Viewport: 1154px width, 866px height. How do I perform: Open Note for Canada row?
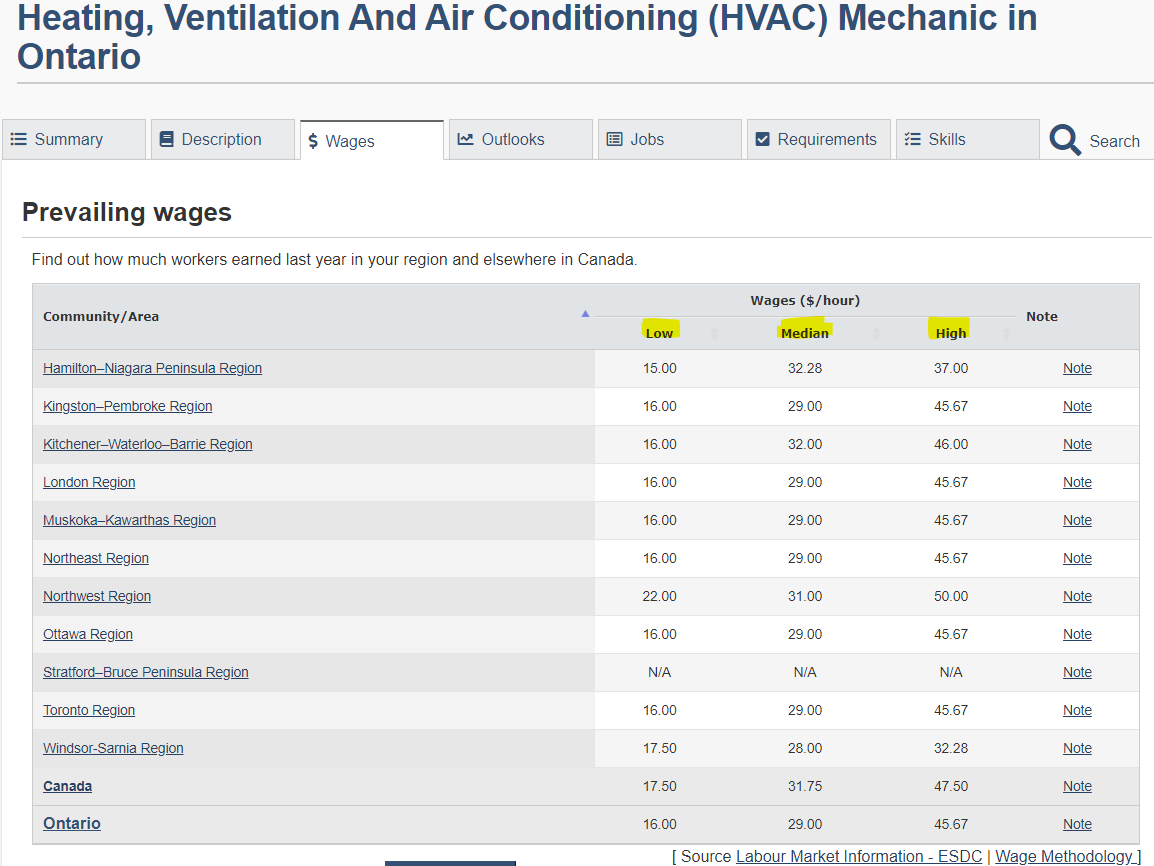coord(1077,786)
